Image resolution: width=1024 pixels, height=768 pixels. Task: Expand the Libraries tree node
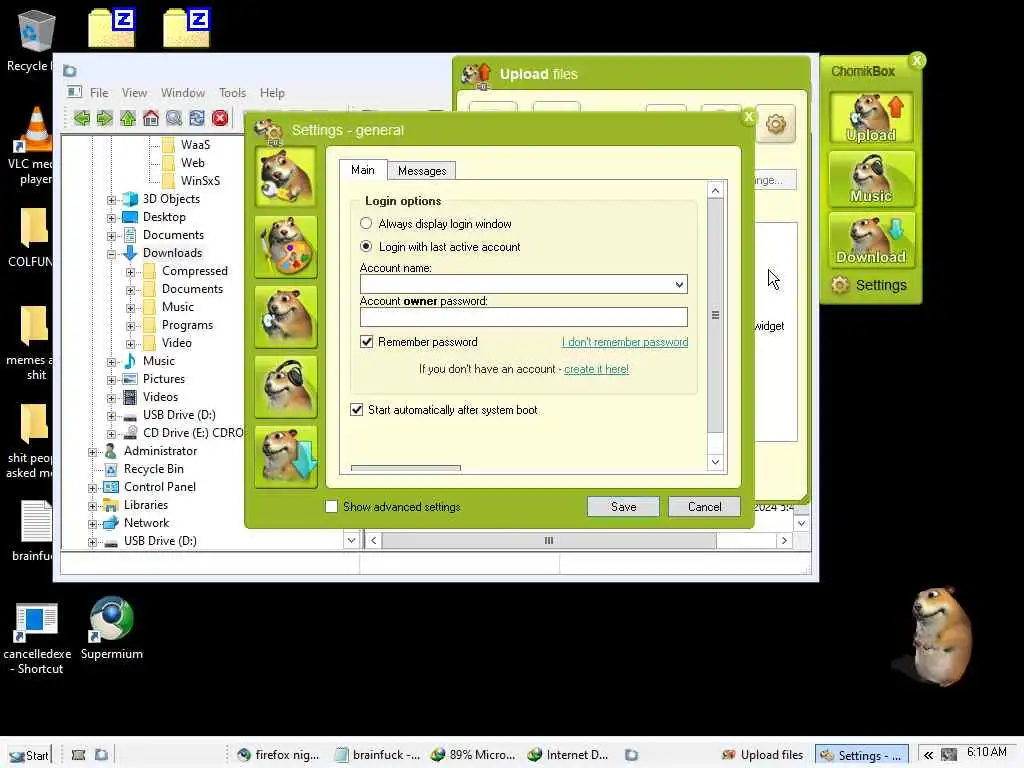coord(93,506)
